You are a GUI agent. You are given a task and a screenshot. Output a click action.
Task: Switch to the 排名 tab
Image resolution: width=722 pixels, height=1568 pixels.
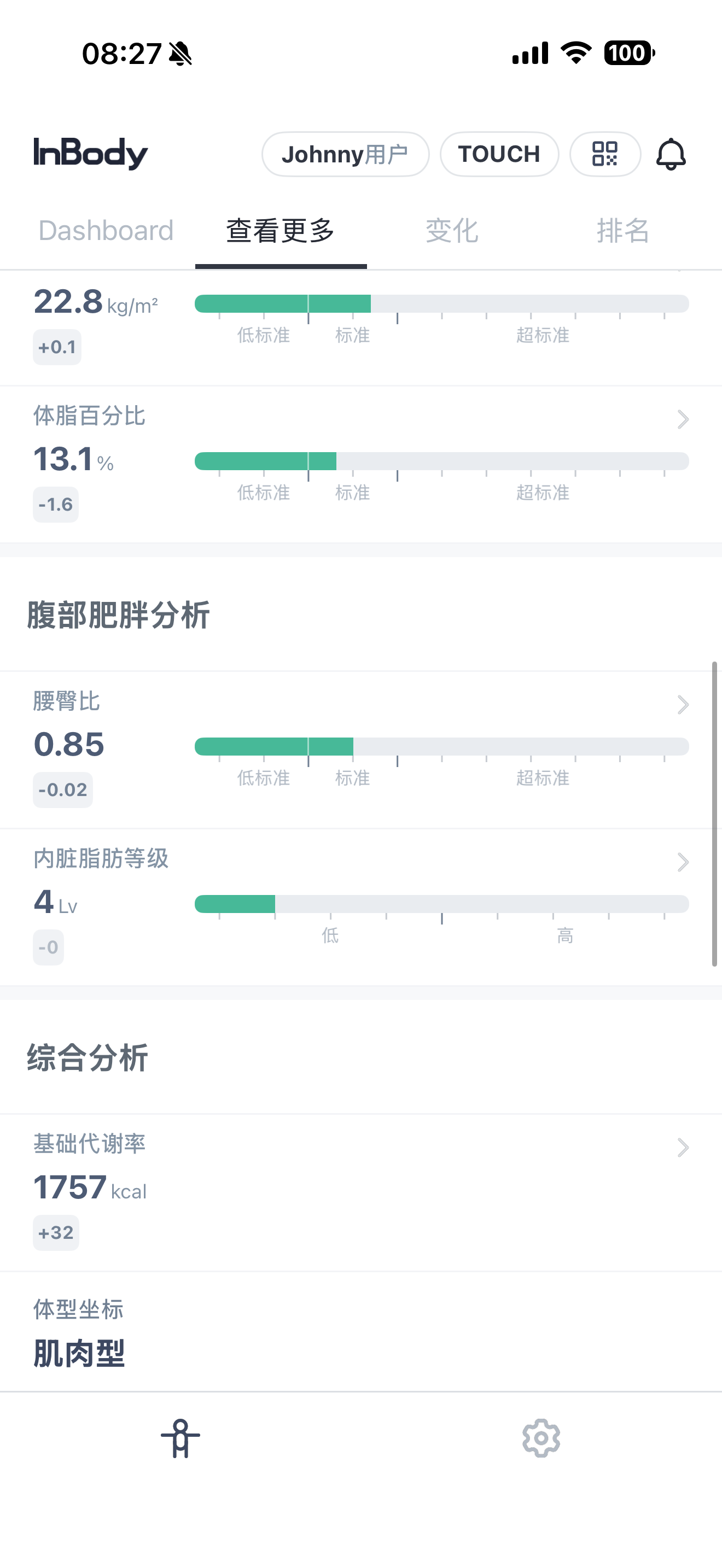(623, 231)
